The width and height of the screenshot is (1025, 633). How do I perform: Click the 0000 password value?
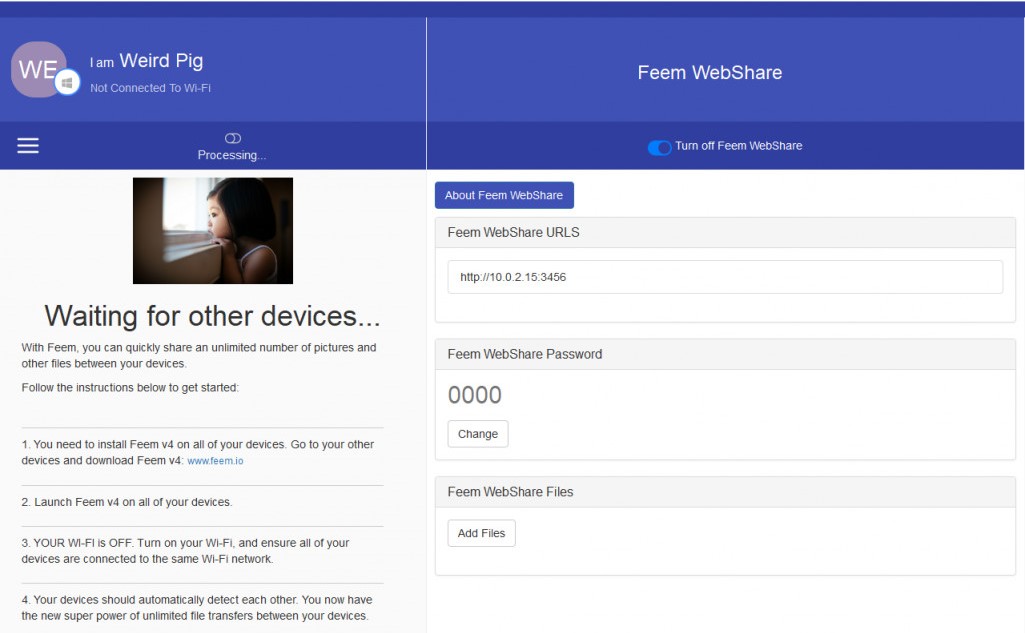pyautogui.click(x=475, y=395)
